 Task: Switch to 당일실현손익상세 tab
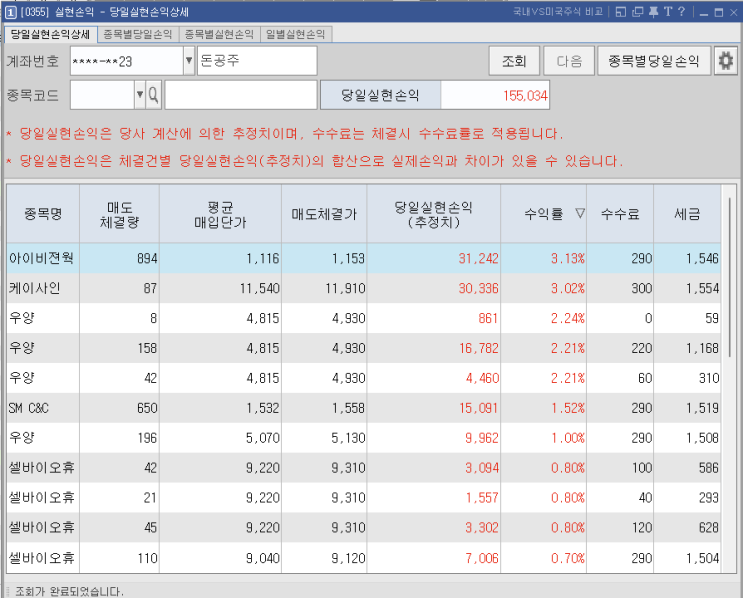(x=50, y=34)
